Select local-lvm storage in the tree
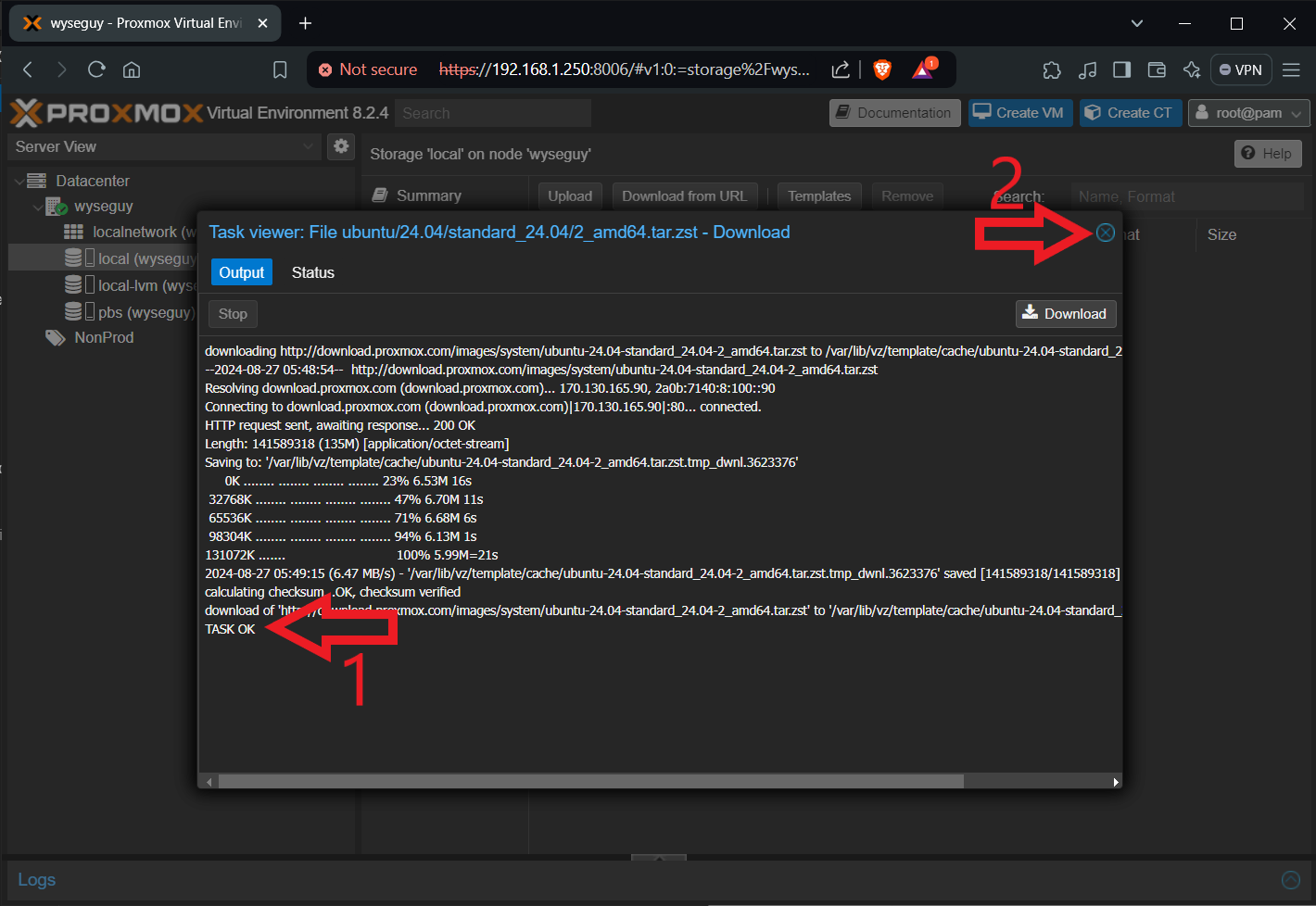Image resolution: width=1316 pixels, height=906 pixels. point(130,285)
